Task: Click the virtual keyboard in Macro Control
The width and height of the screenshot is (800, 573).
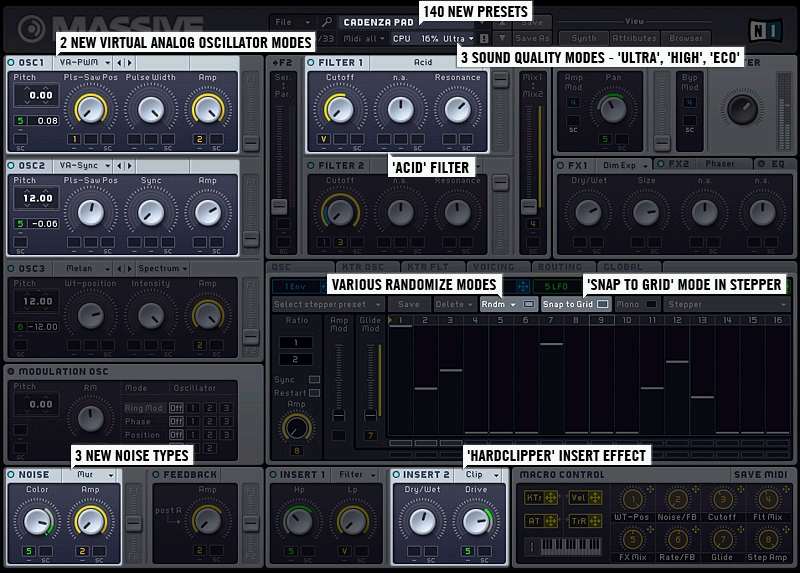Action: click(571, 546)
